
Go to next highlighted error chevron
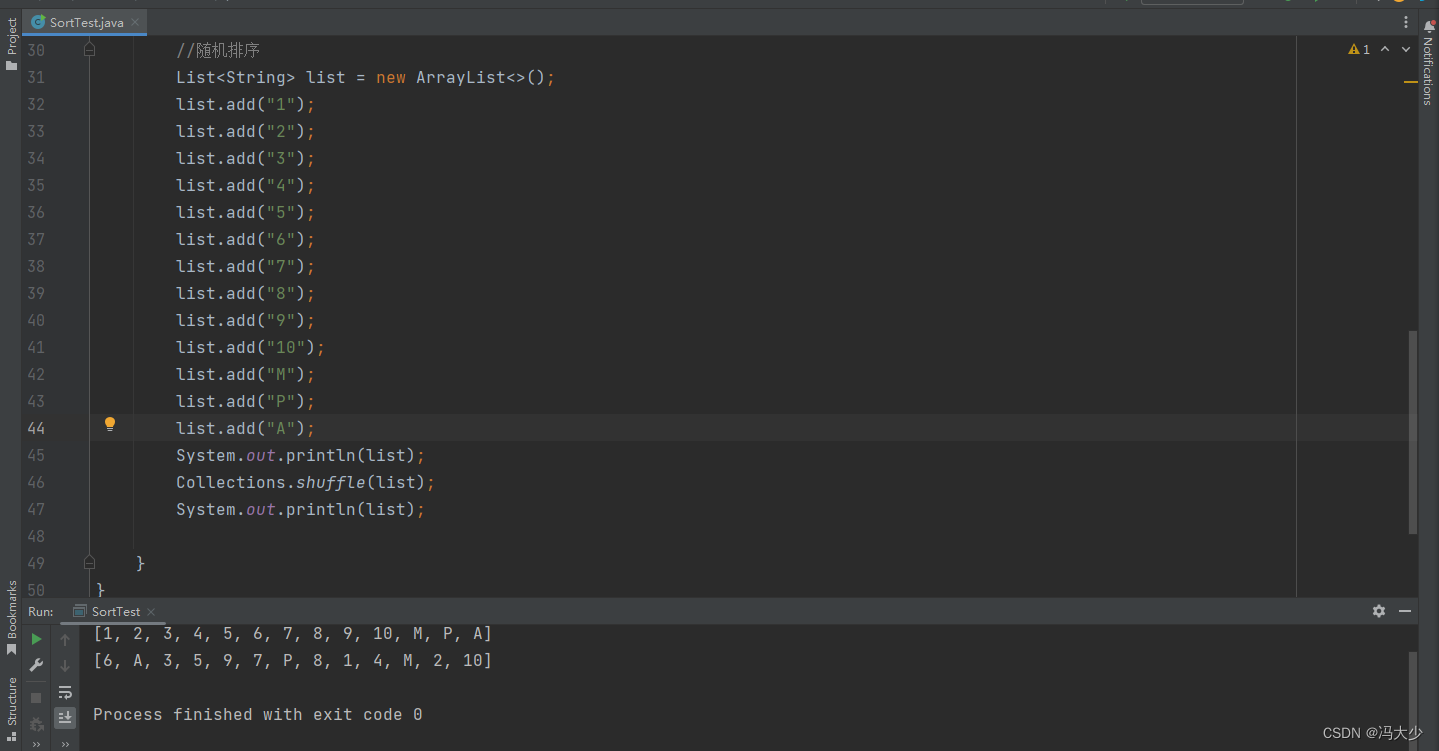1406,49
